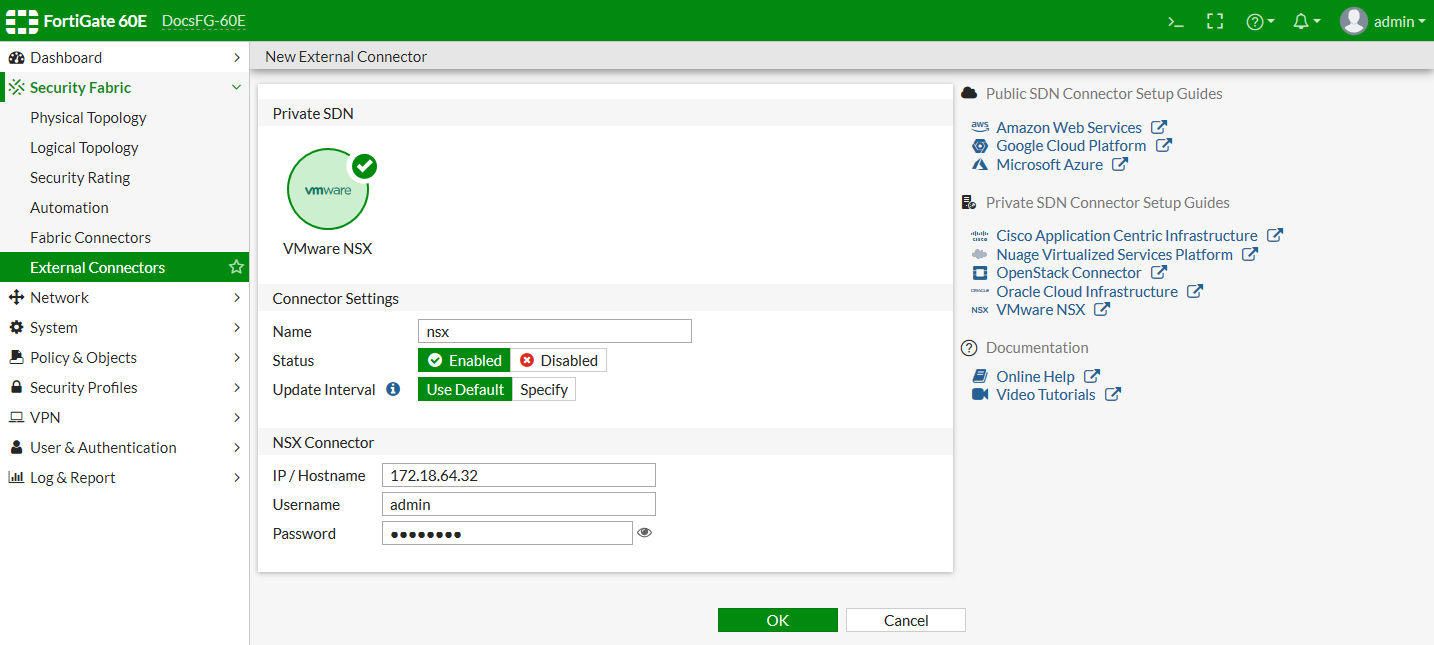Click the Cancel button

(x=906, y=620)
